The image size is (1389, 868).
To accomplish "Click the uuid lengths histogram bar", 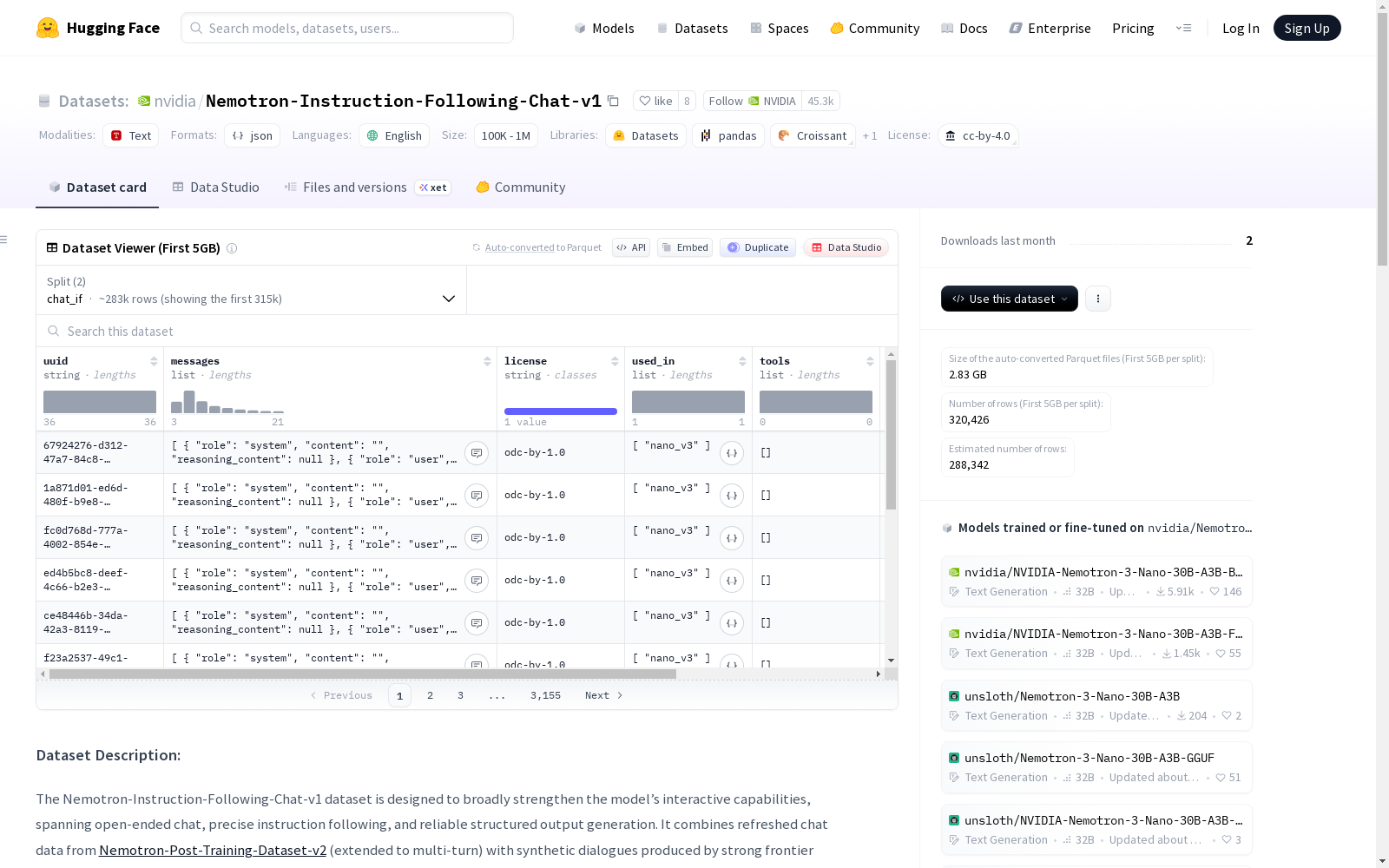I will [x=100, y=402].
